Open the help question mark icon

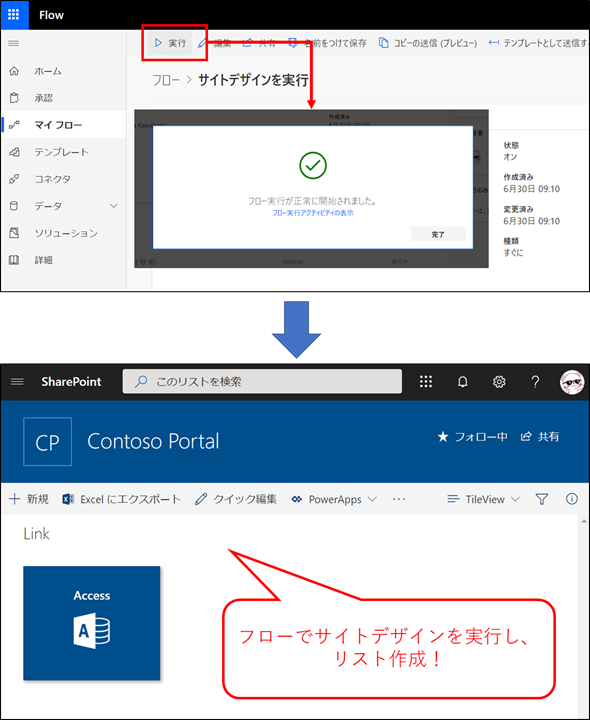[535, 382]
